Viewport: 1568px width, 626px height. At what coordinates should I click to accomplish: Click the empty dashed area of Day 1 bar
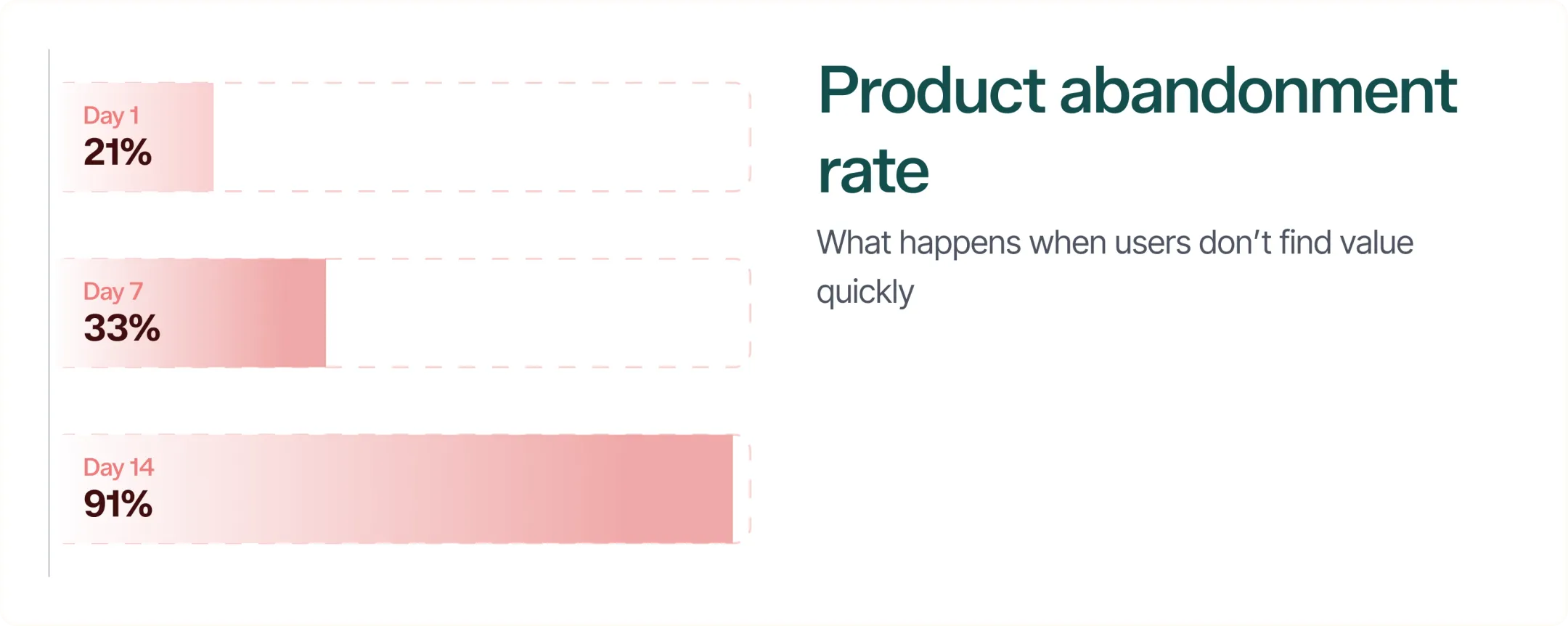click(482, 137)
